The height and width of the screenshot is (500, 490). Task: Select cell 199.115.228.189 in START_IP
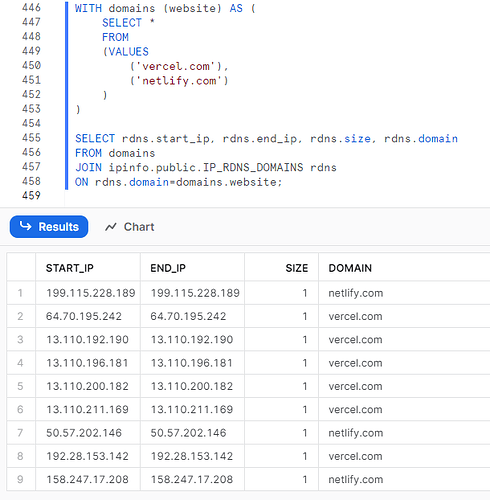point(91,293)
